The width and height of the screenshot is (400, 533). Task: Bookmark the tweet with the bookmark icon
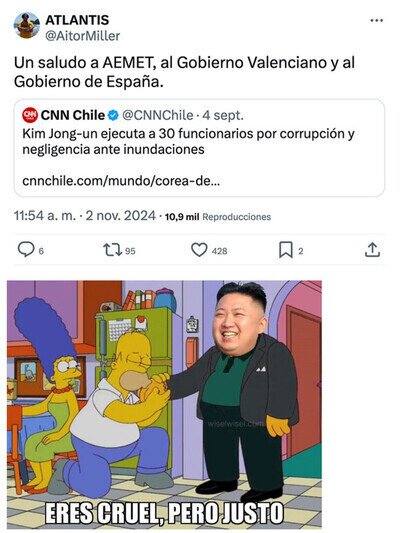[286, 250]
